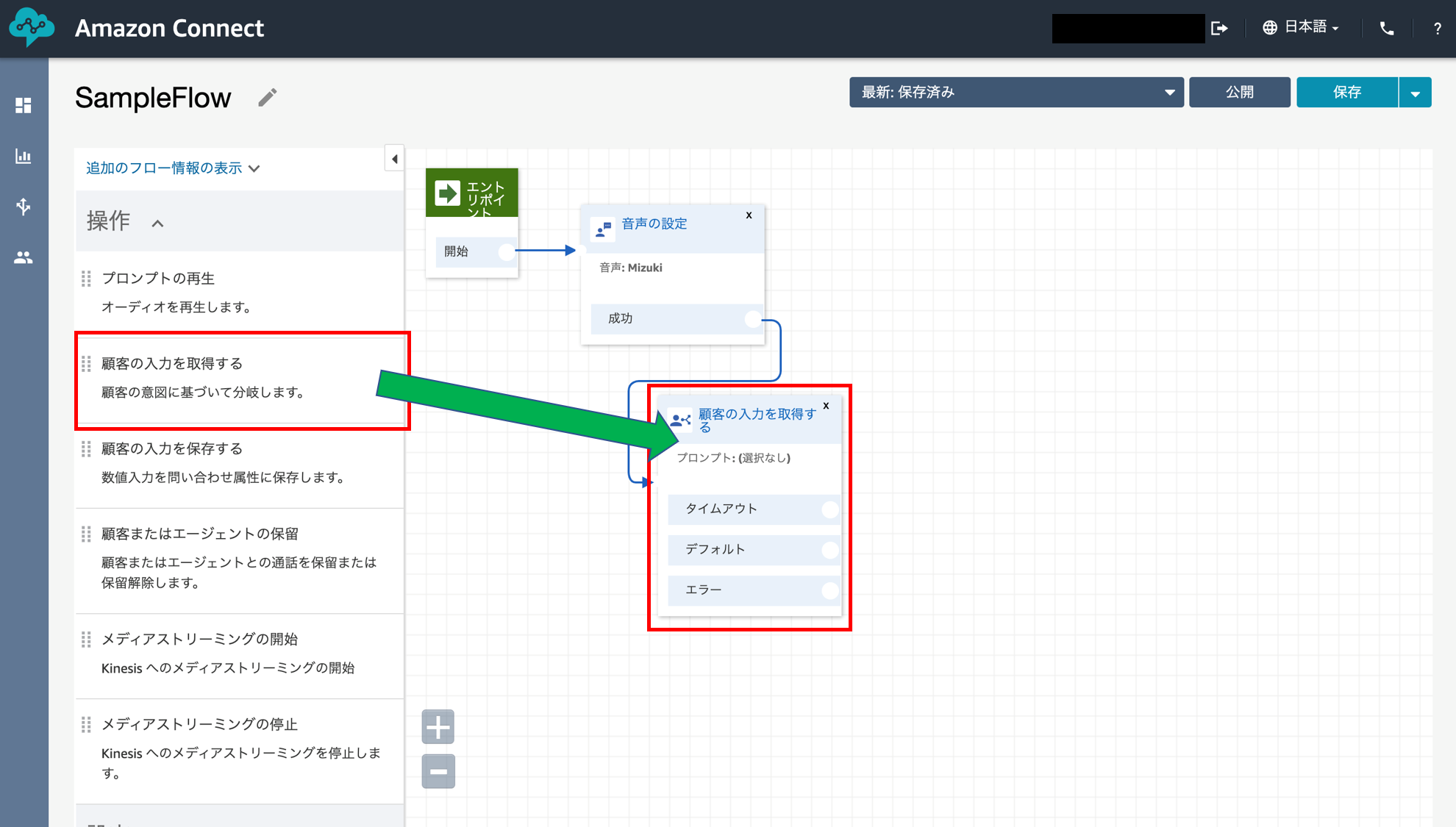Viewport: 1456px width, 827px height.
Task: Click the エラー branch label
Action: [x=704, y=590]
